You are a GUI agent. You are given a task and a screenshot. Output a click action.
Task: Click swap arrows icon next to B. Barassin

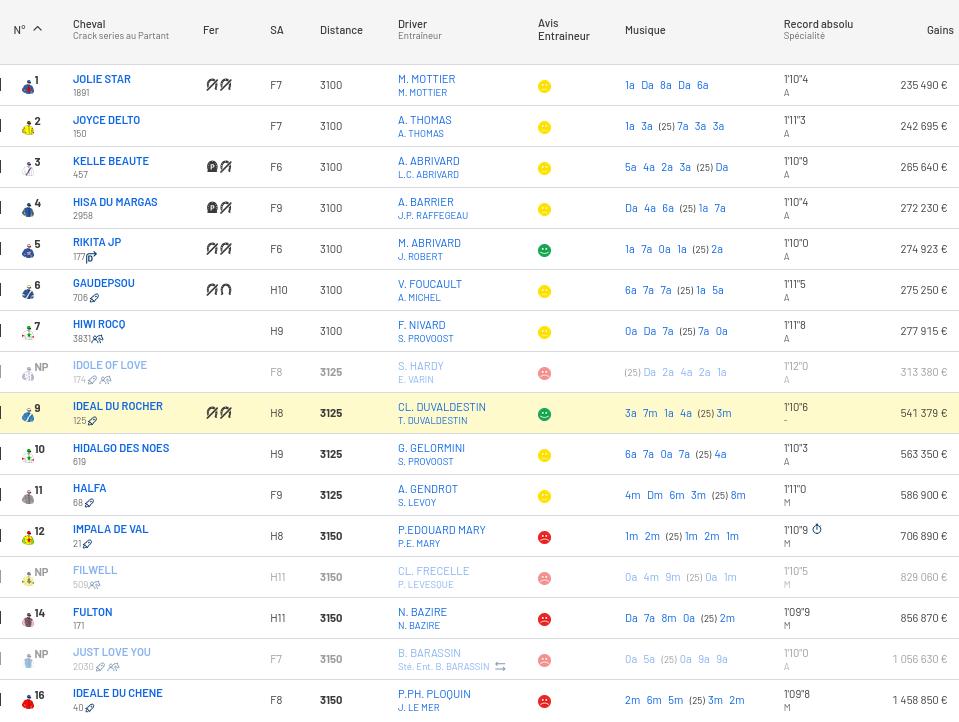500,667
